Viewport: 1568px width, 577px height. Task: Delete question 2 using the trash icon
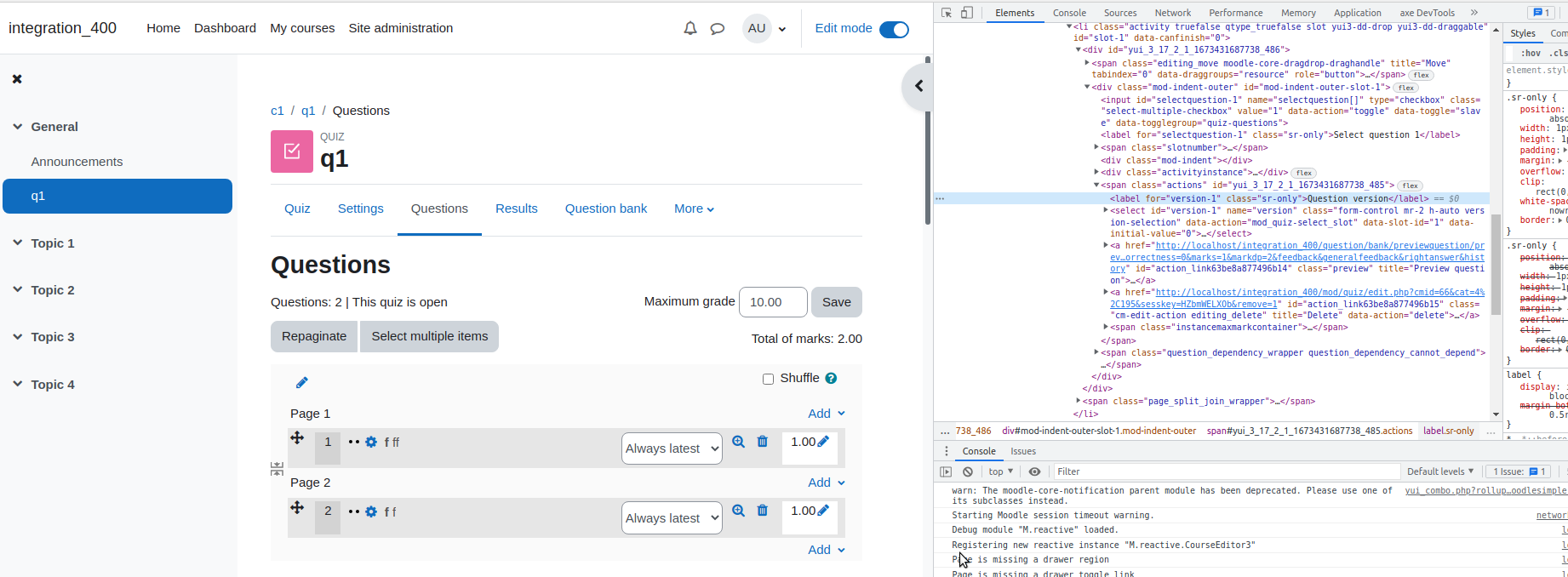coord(763,511)
